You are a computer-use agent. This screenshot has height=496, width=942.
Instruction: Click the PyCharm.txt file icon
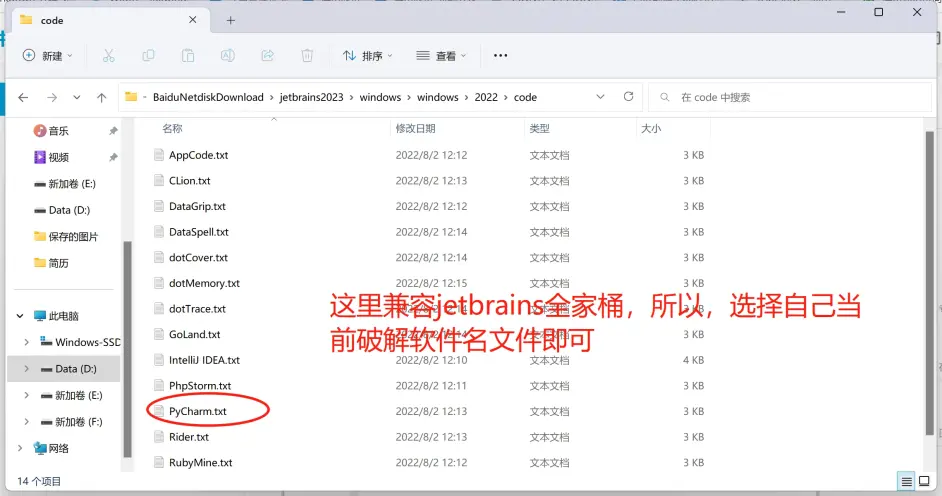(x=159, y=411)
